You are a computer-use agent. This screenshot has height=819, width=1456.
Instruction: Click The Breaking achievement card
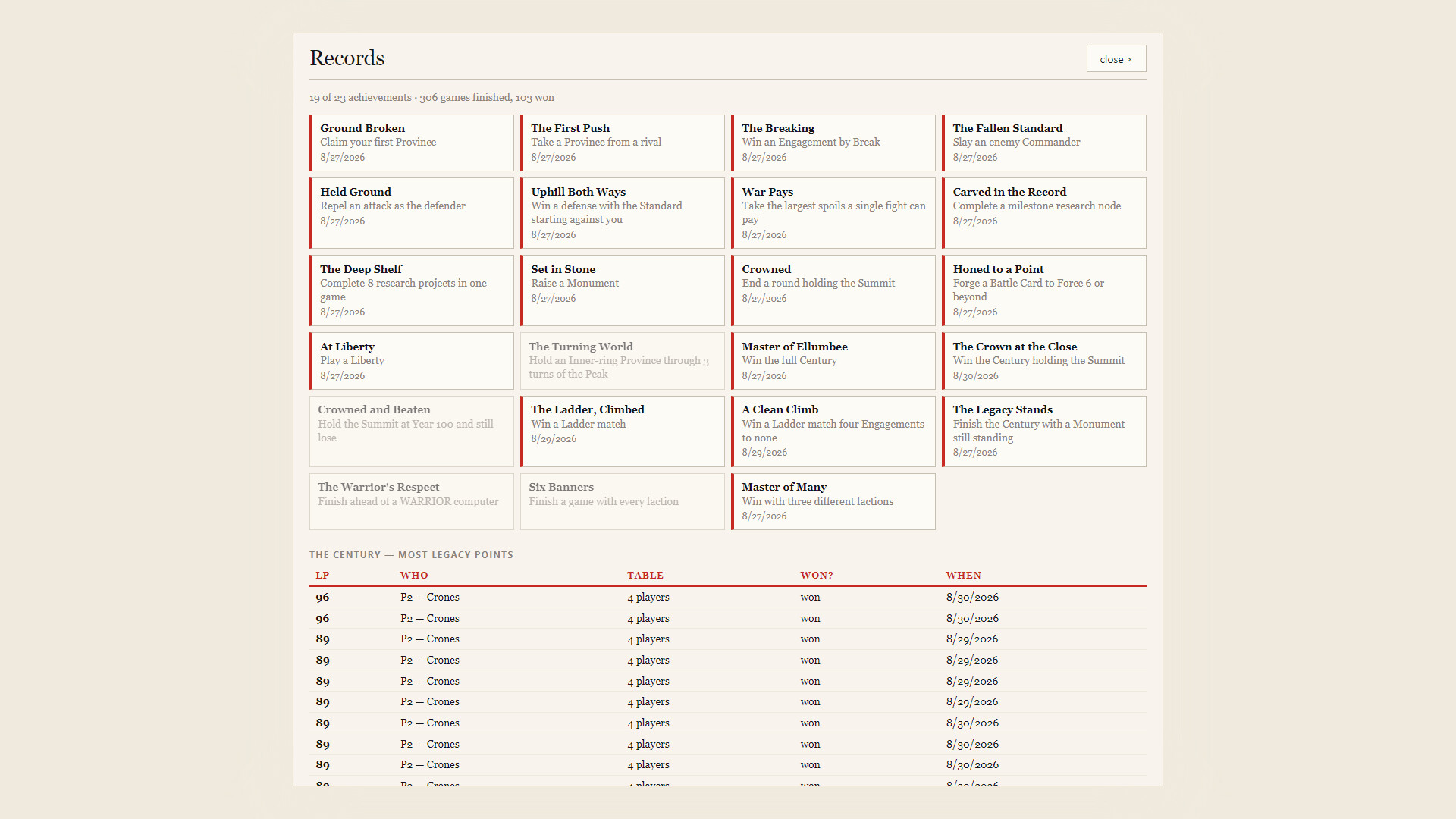tap(833, 143)
